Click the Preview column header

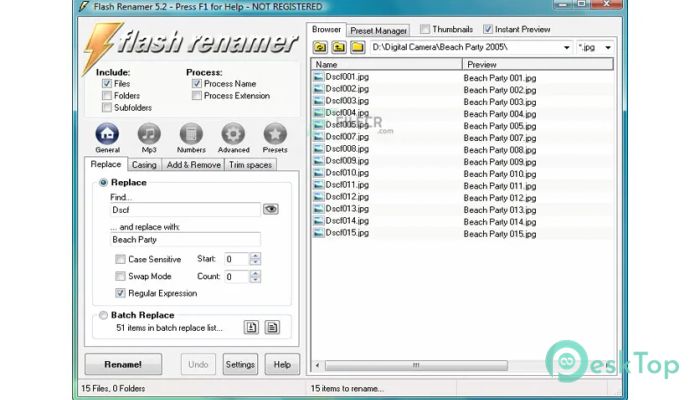point(538,64)
